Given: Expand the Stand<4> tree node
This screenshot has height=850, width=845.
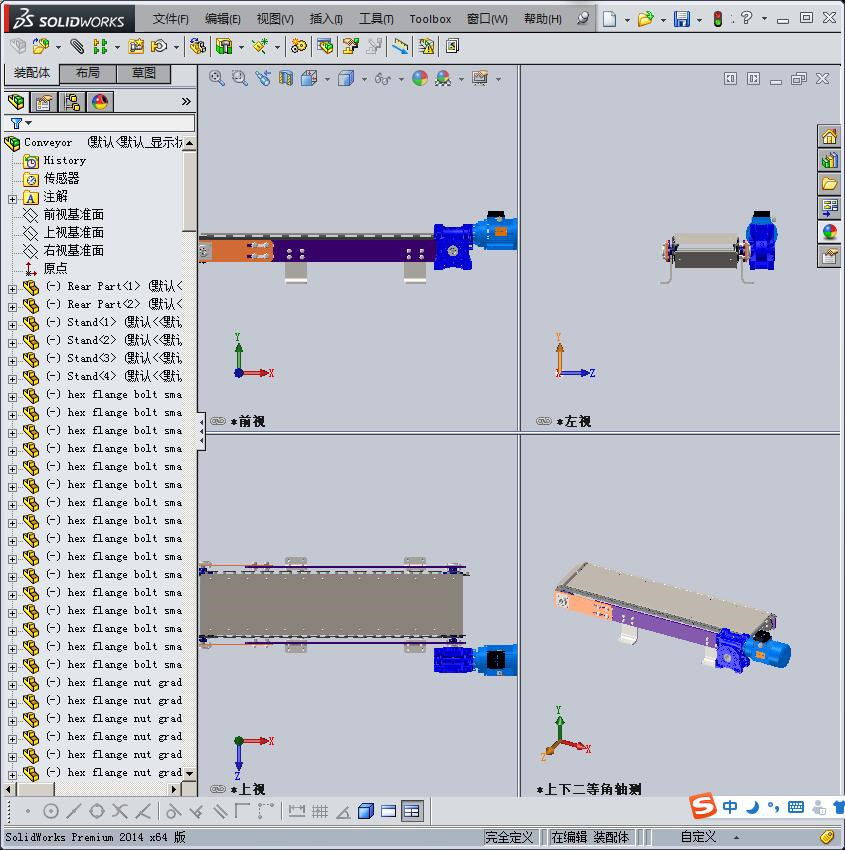Looking at the screenshot, I should [12, 379].
